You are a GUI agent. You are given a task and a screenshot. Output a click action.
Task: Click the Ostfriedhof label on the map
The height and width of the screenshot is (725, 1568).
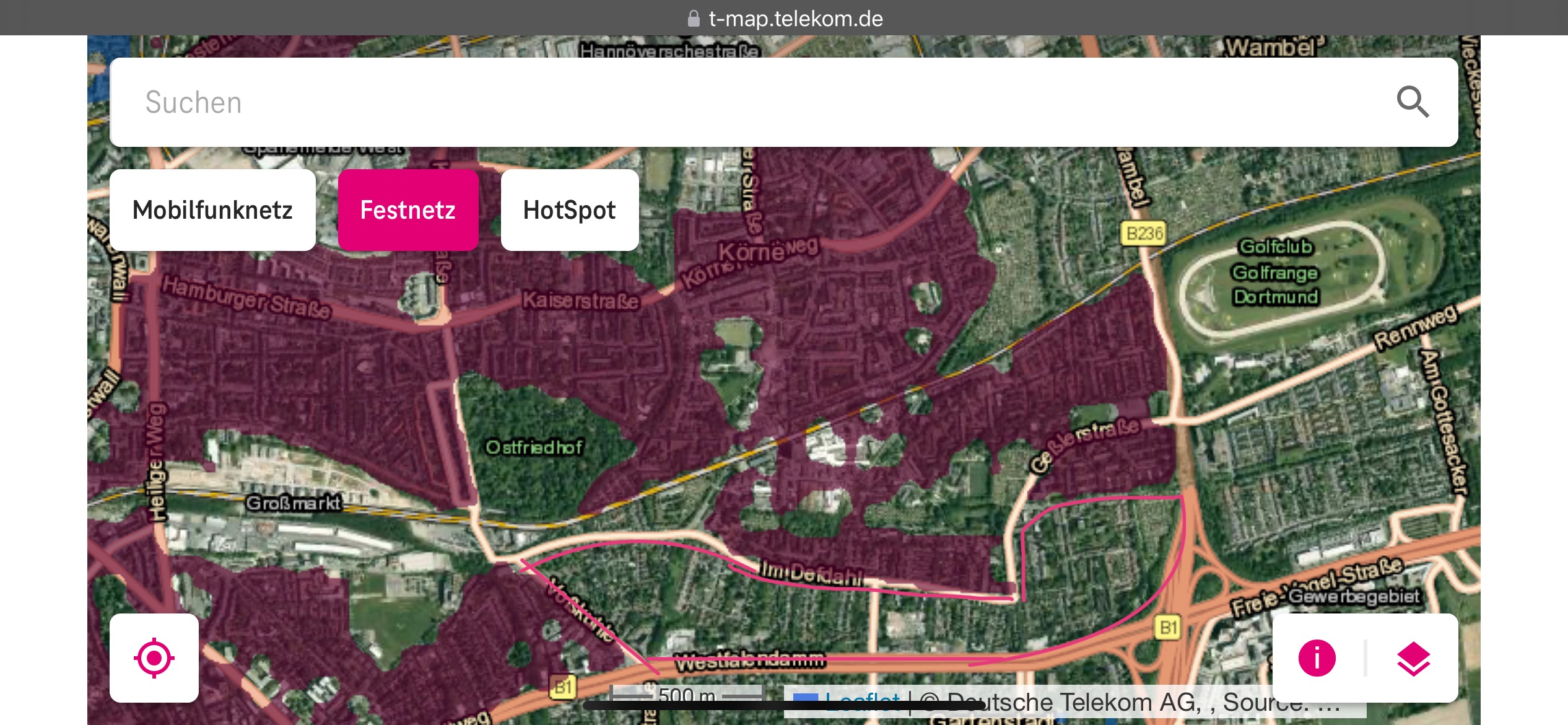click(x=534, y=447)
